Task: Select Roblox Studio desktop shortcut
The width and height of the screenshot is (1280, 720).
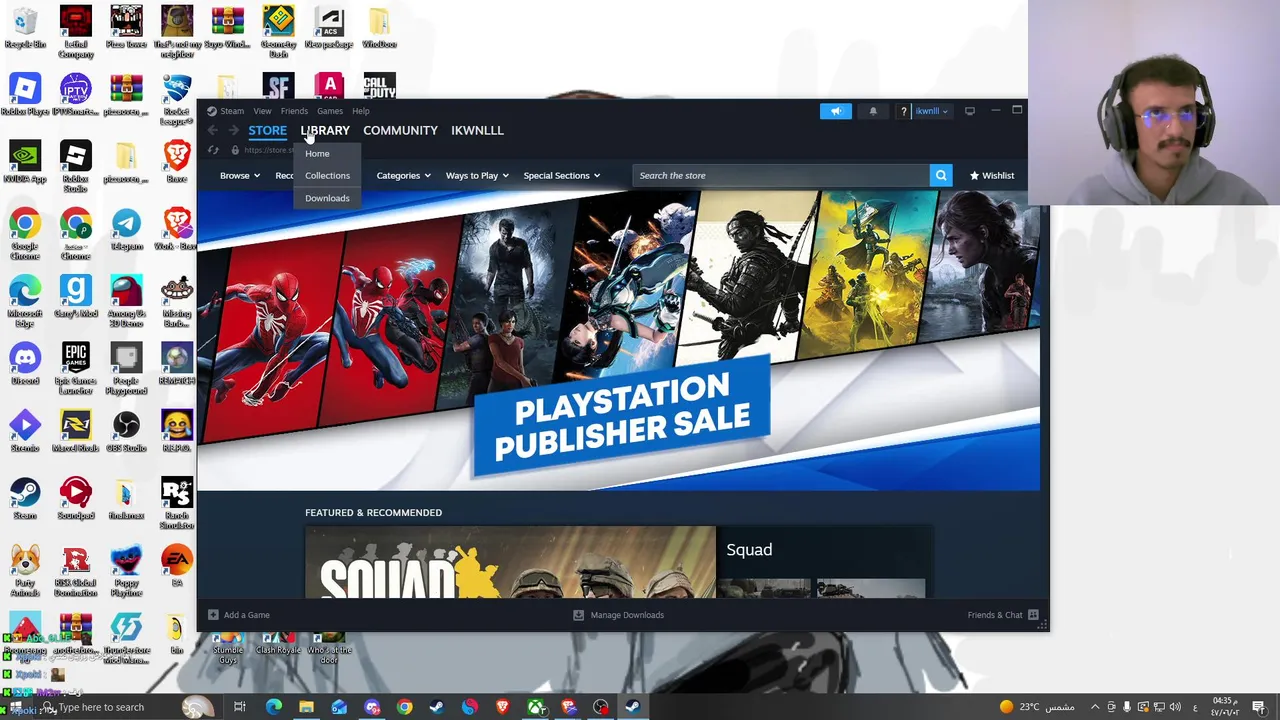Action: [x=75, y=167]
